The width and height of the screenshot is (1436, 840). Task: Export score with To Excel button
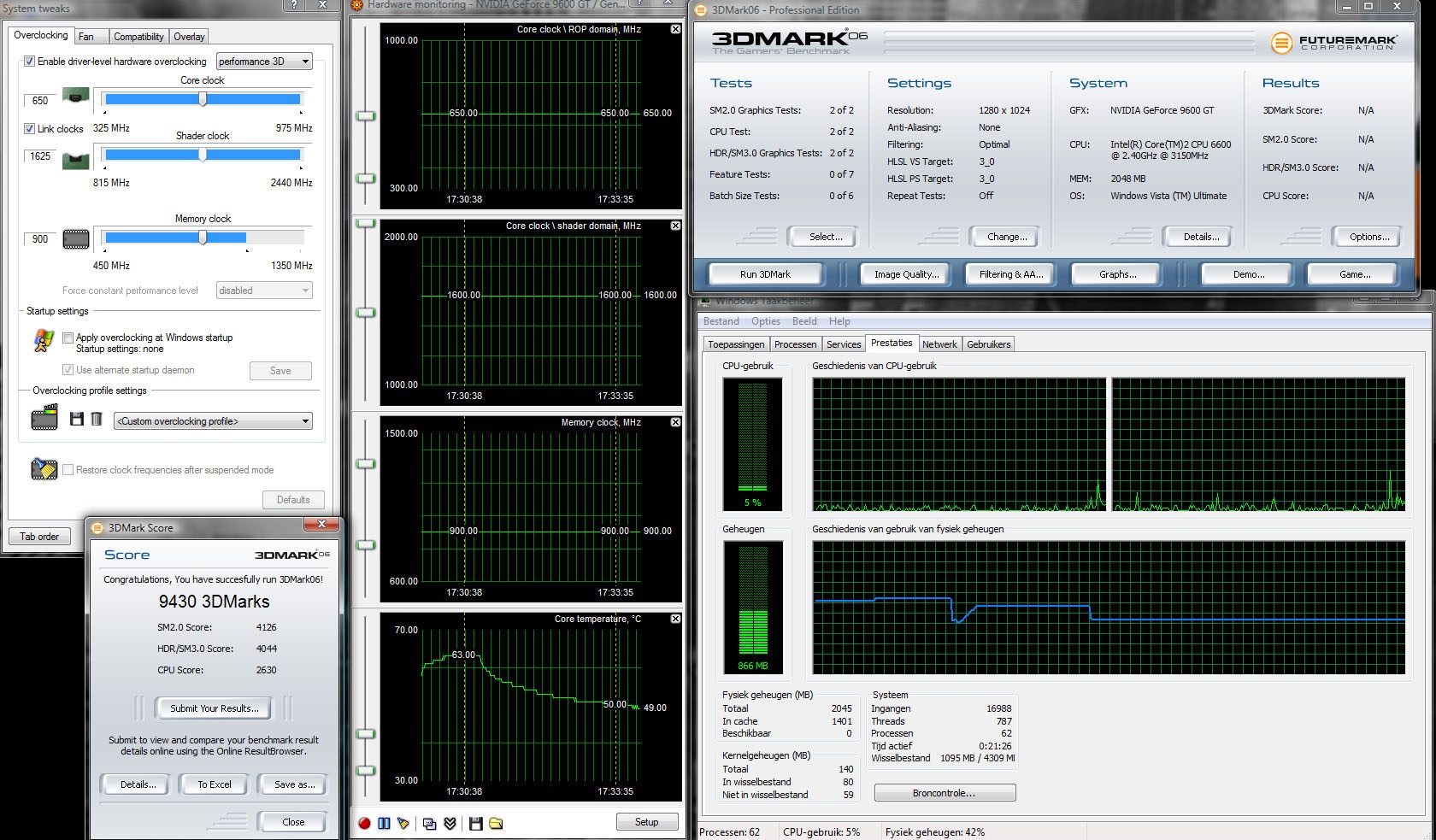[x=215, y=784]
